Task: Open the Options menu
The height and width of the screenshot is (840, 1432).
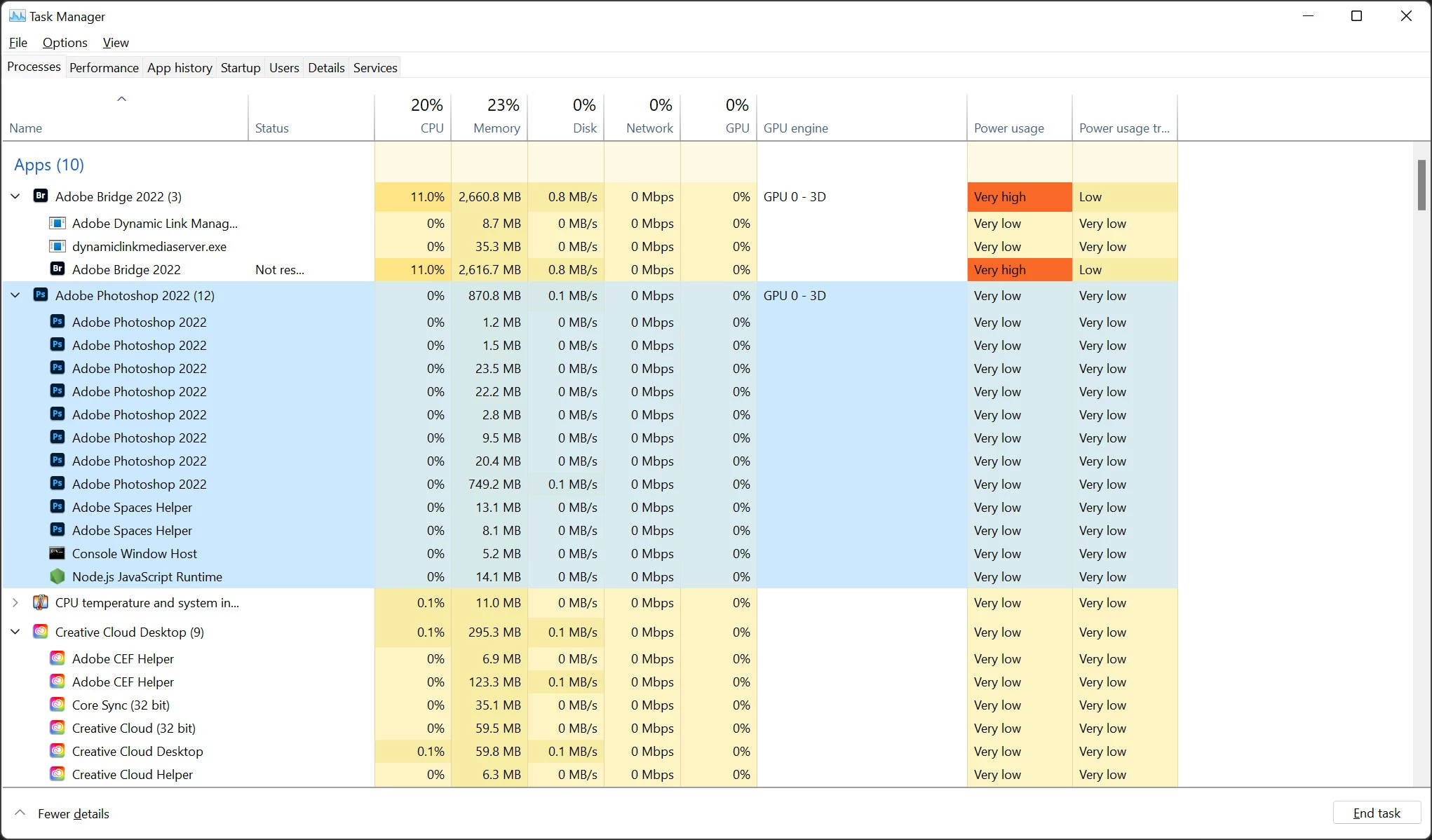Action: pyautogui.click(x=65, y=43)
